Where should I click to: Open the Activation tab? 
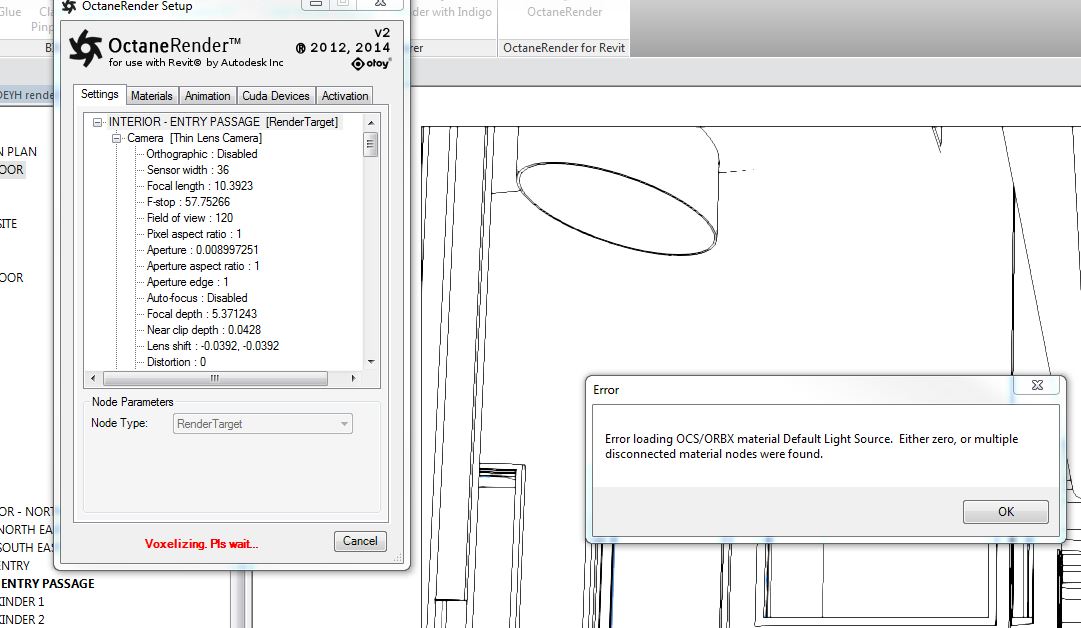point(345,96)
